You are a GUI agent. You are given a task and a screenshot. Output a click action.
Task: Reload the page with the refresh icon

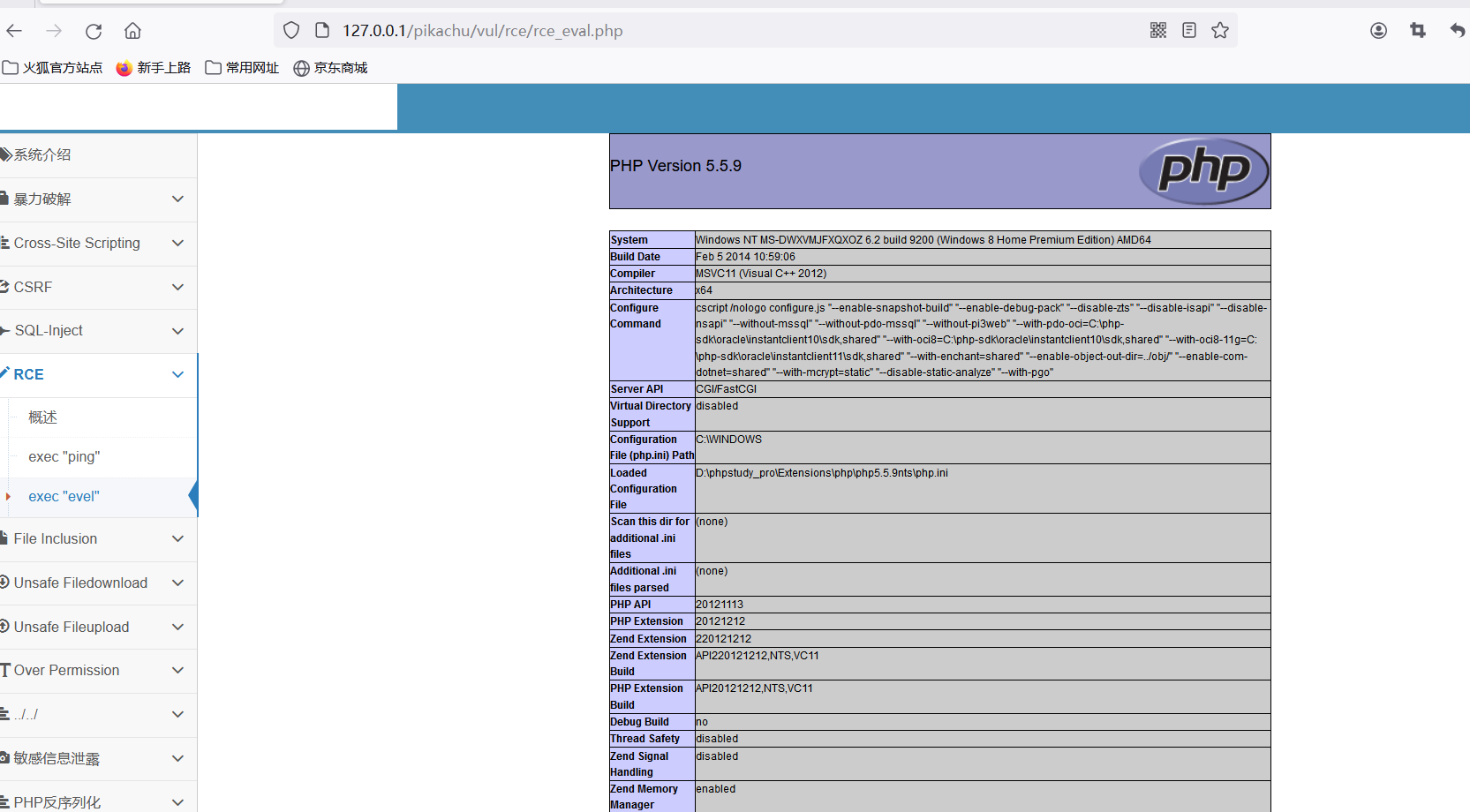pos(94,30)
